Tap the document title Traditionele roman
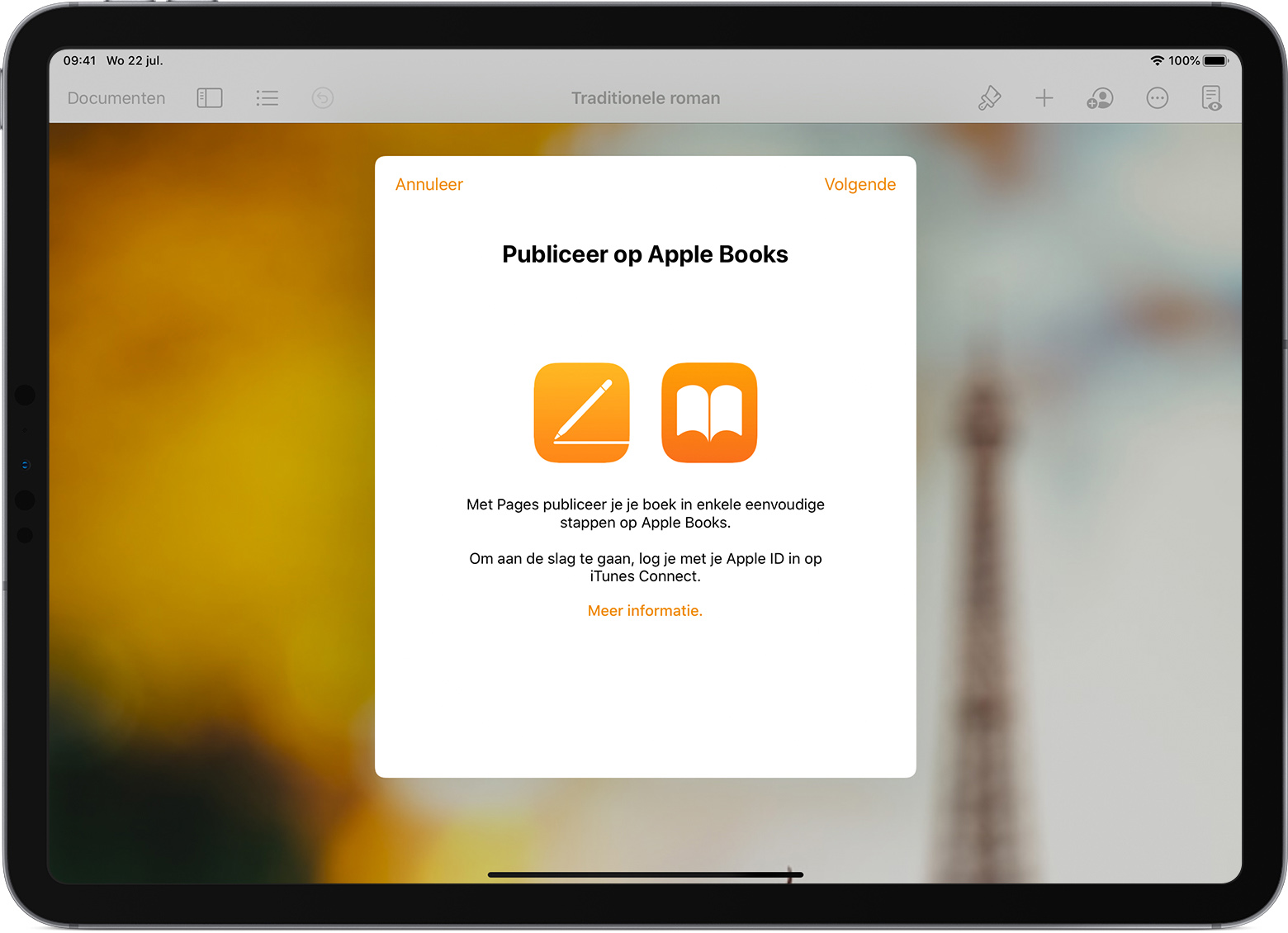Viewport: 1288px width, 933px height. 645,97
